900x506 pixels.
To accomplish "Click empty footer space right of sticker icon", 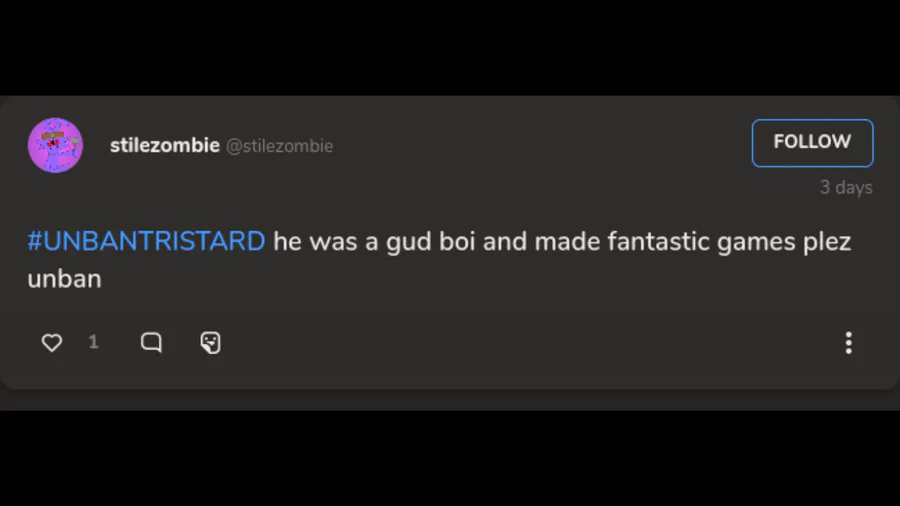I will pyautogui.click(x=520, y=343).
